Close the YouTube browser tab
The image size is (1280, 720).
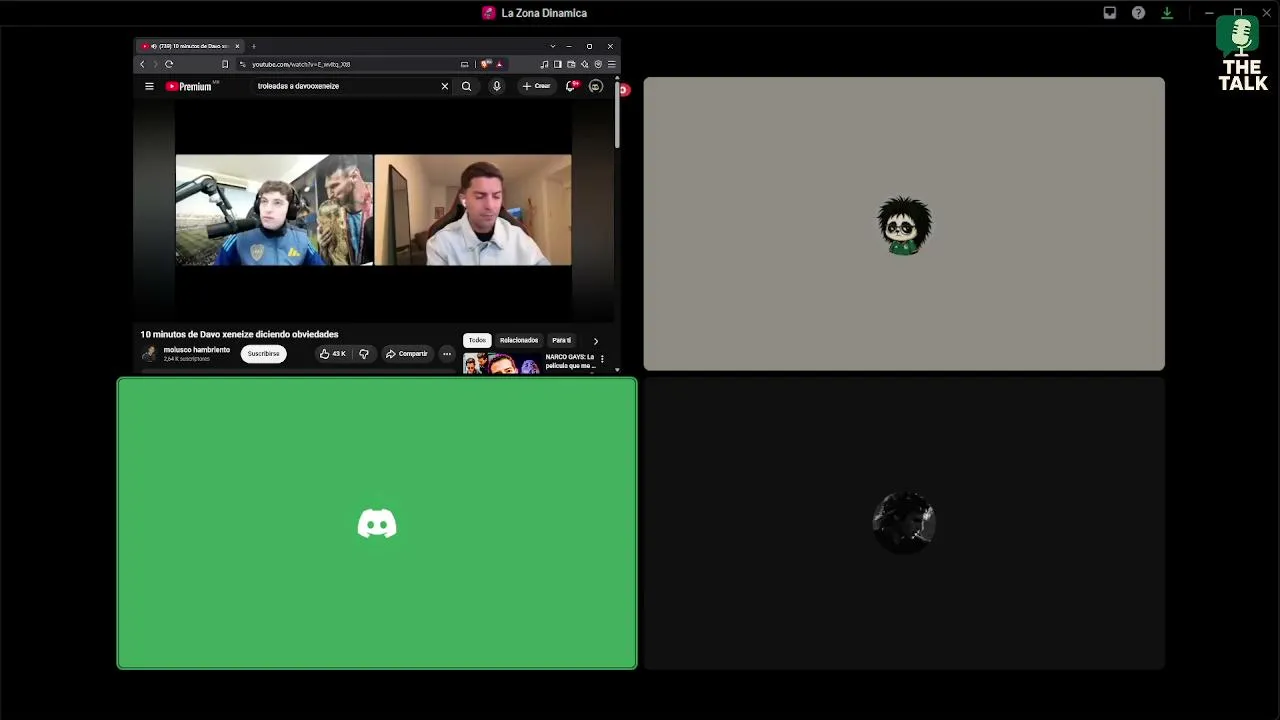coord(237,46)
